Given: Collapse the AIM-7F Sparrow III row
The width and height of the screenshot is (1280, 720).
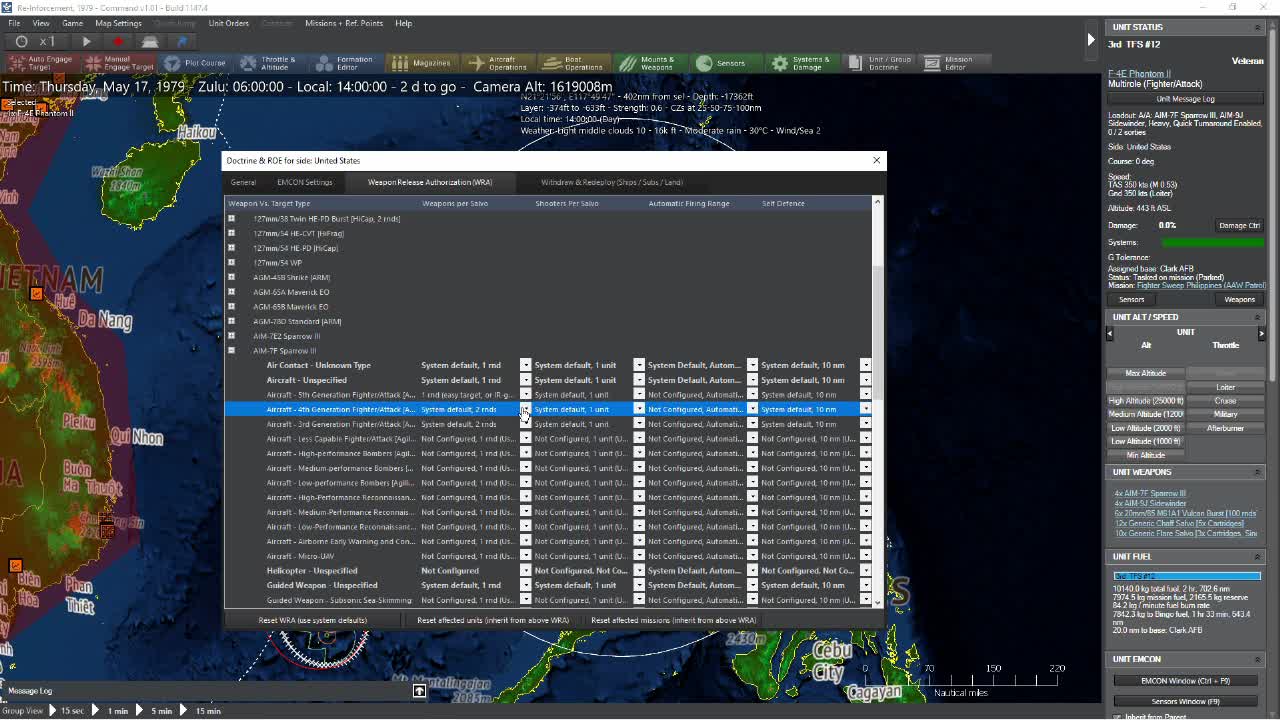Looking at the screenshot, I should [x=231, y=351].
